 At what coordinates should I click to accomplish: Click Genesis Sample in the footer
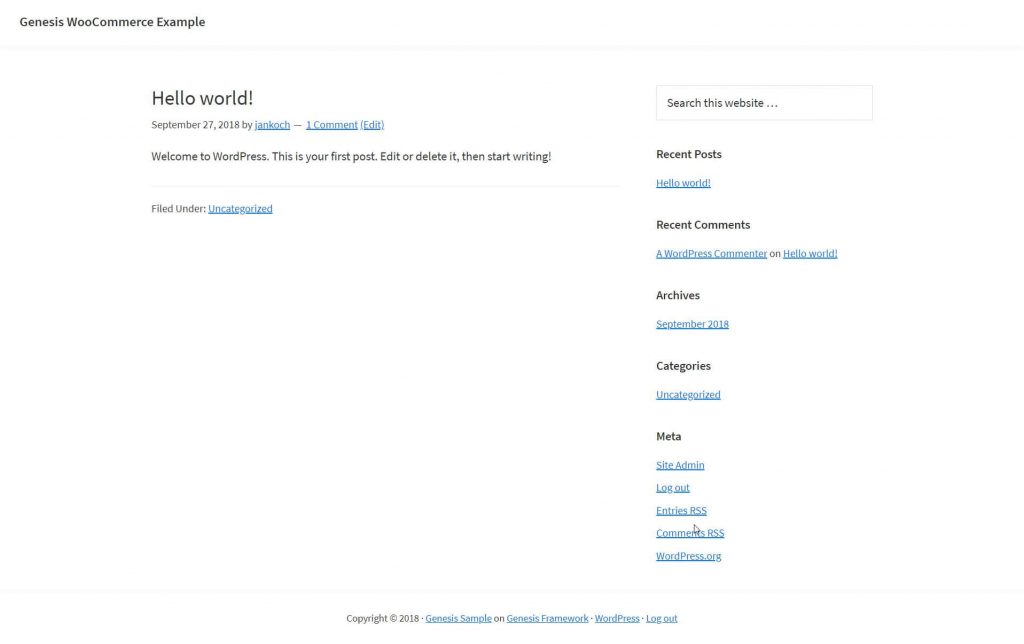pyautogui.click(x=458, y=619)
